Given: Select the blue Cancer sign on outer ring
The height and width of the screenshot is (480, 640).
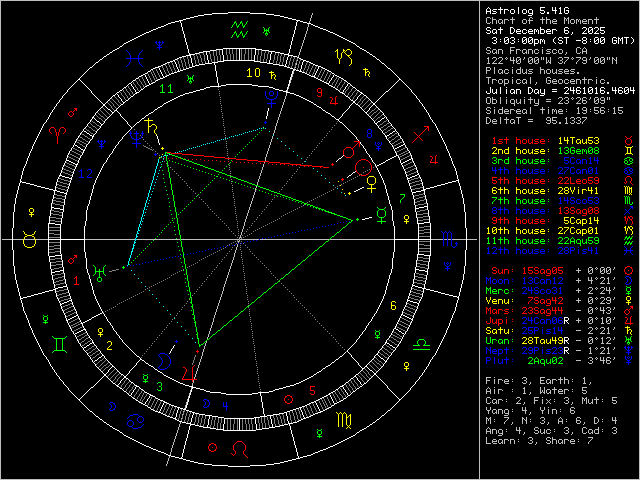Looking at the screenshot, I should pos(135,420).
